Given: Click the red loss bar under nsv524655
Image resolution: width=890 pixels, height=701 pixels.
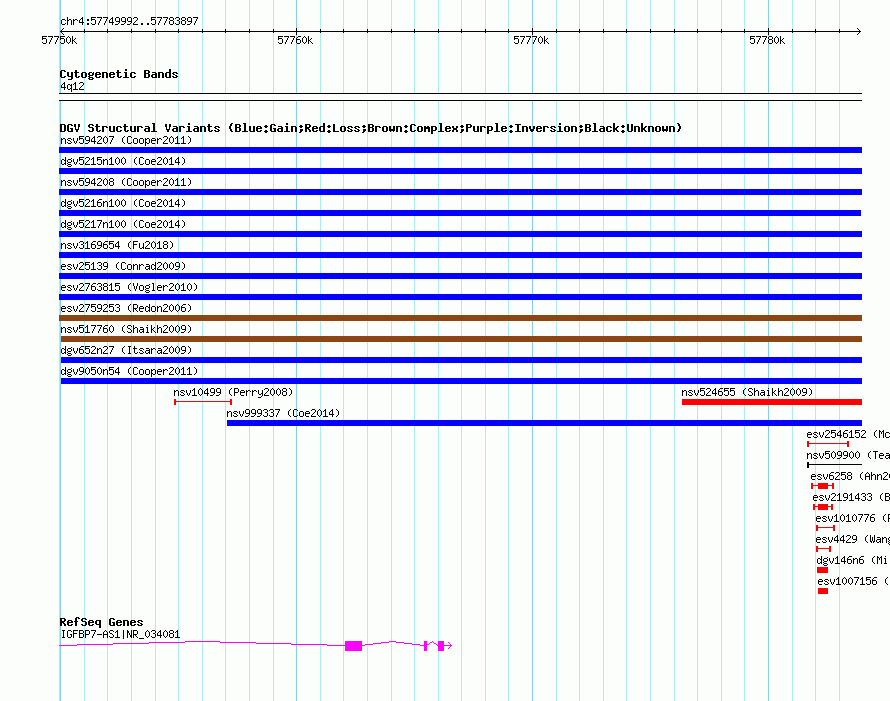Looking at the screenshot, I should [x=772, y=402].
